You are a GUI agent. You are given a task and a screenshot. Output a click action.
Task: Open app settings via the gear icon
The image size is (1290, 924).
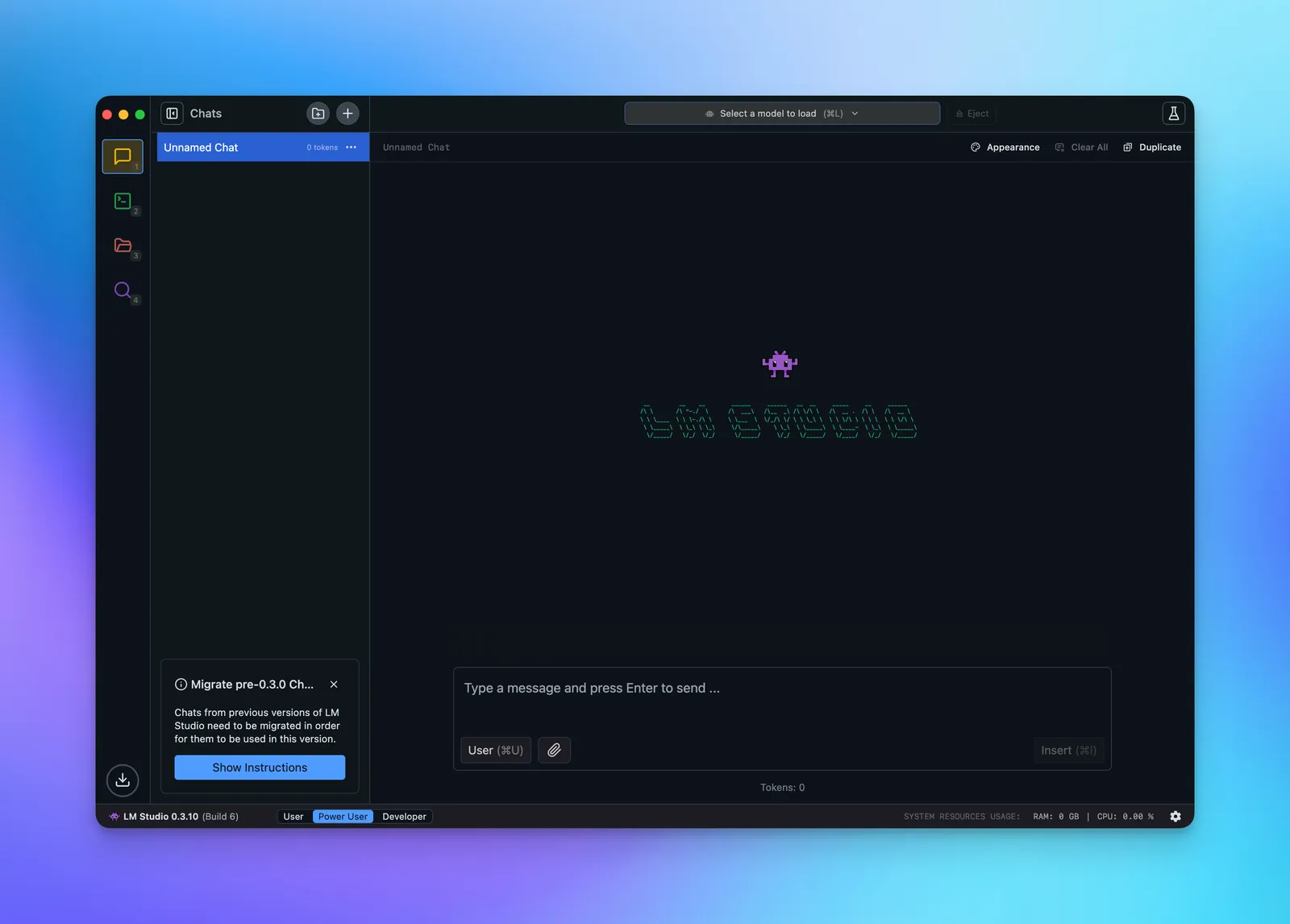(x=1176, y=816)
